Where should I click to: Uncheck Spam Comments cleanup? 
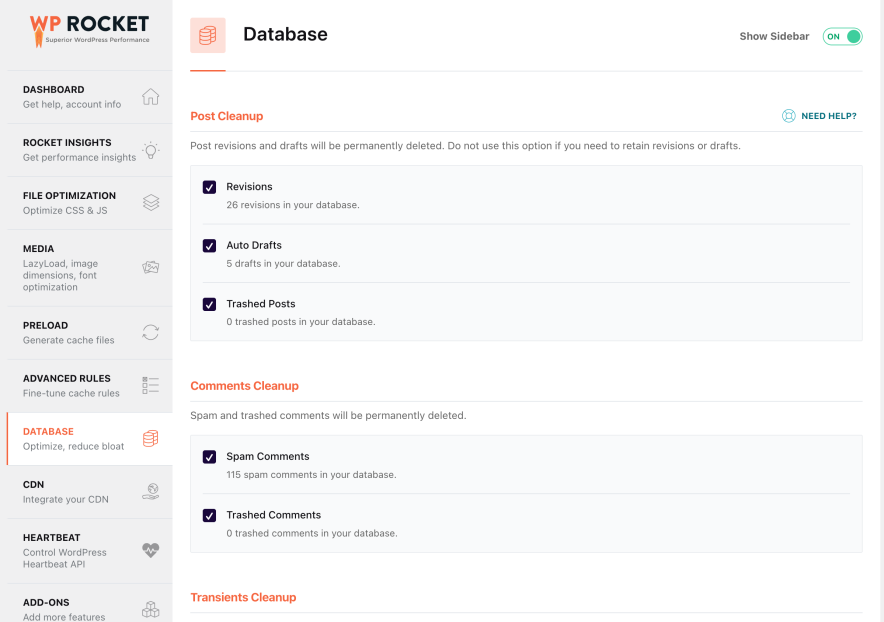pos(209,456)
